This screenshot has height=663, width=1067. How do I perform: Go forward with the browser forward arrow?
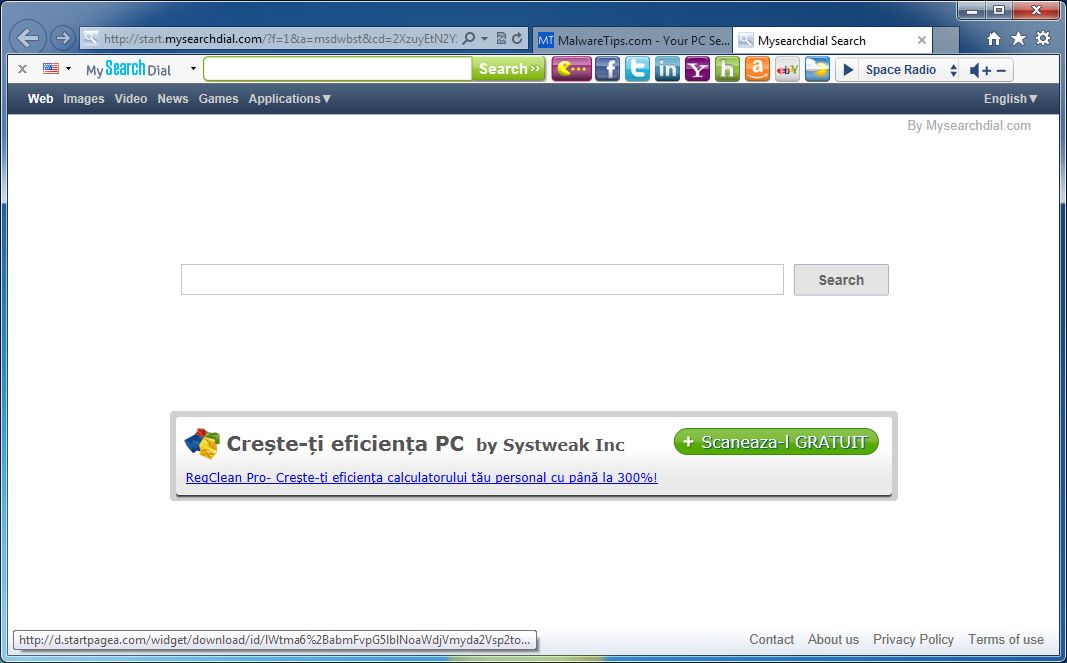coord(63,39)
